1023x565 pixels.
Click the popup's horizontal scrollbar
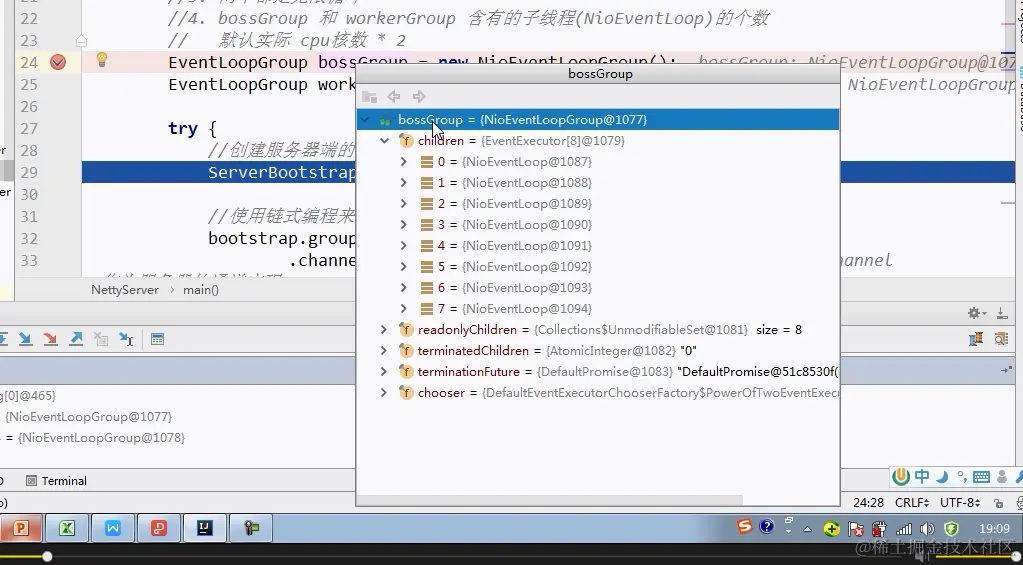[x=549, y=500]
